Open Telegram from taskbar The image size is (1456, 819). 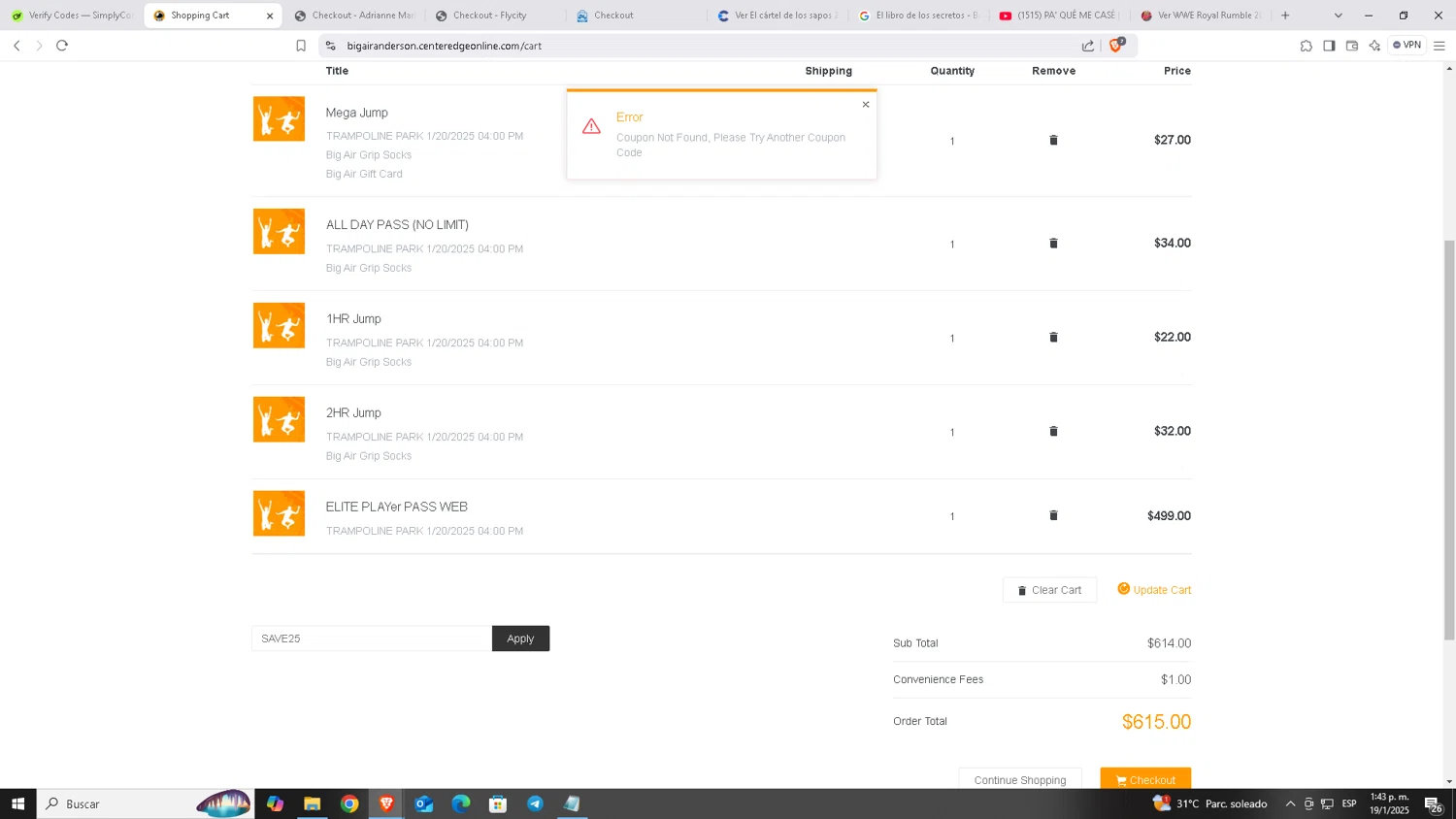[x=535, y=803]
